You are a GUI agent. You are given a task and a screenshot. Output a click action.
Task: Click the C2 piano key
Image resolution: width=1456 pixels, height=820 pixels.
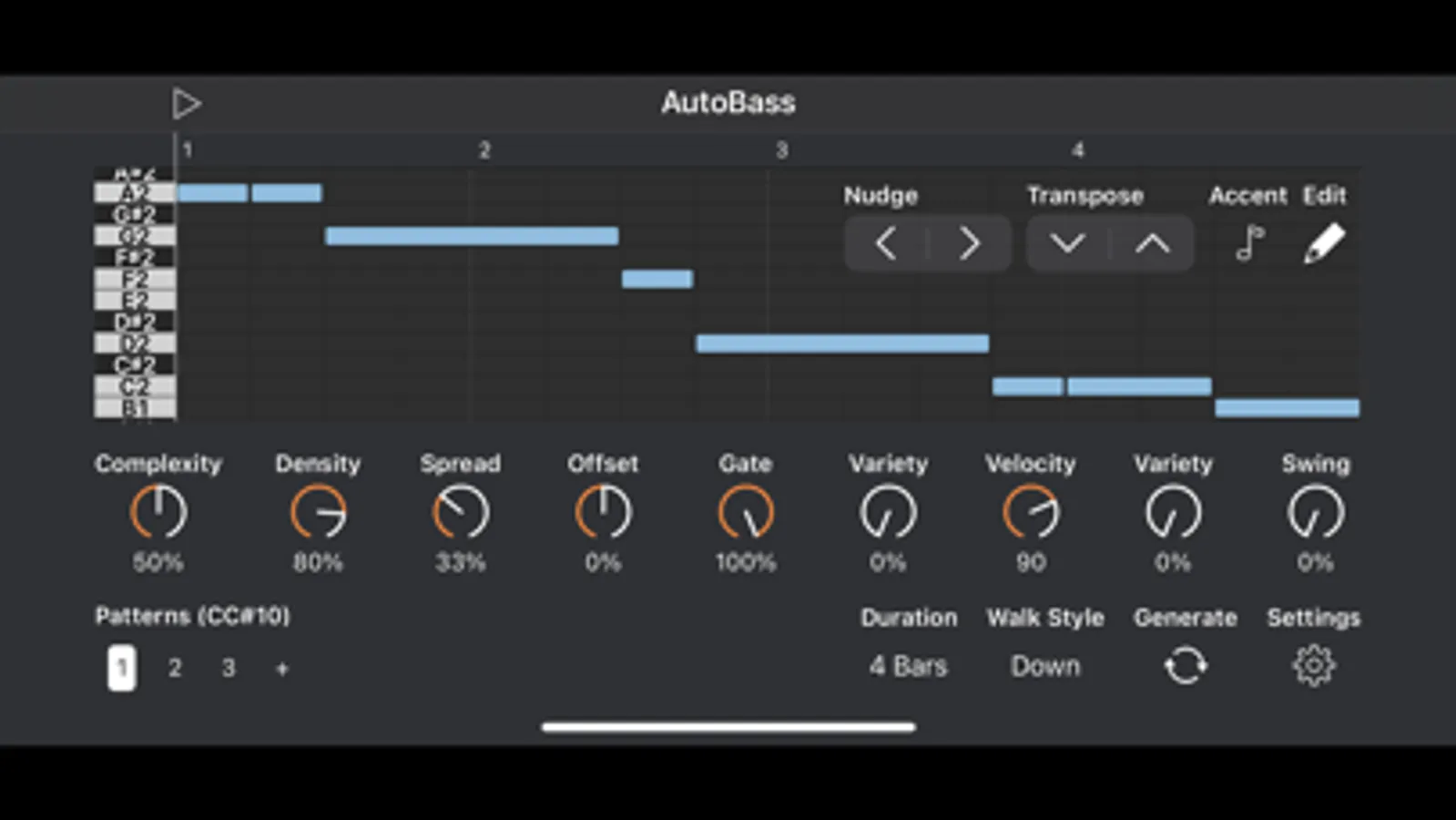[x=135, y=386]
